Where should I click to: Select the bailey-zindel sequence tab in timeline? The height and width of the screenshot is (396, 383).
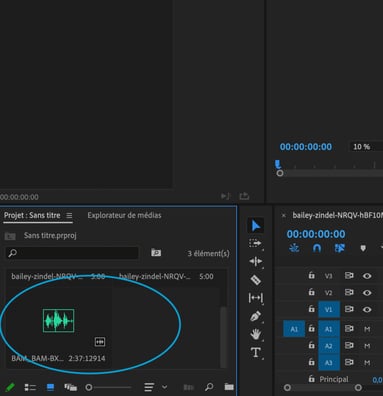pos(337,215)
